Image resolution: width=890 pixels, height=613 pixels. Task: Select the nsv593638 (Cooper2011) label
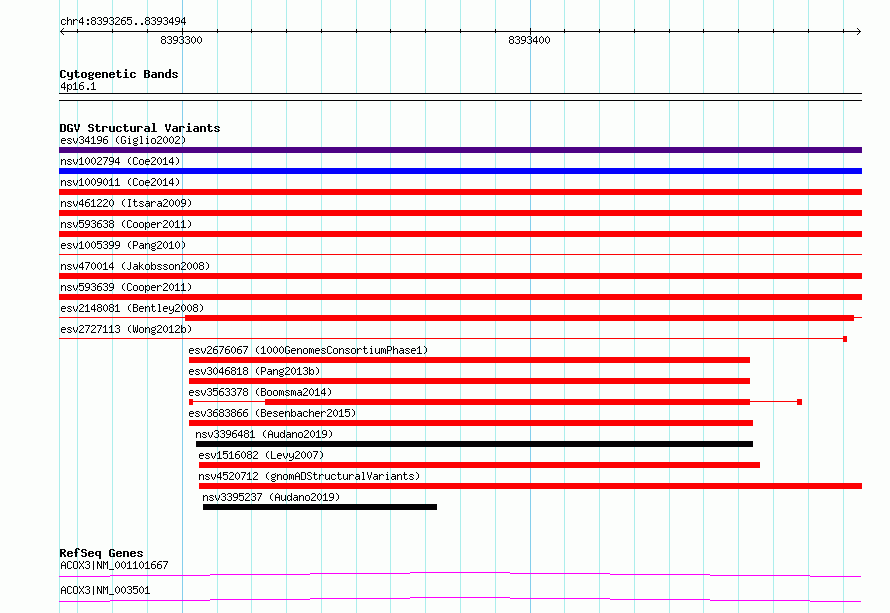(126, 224)
